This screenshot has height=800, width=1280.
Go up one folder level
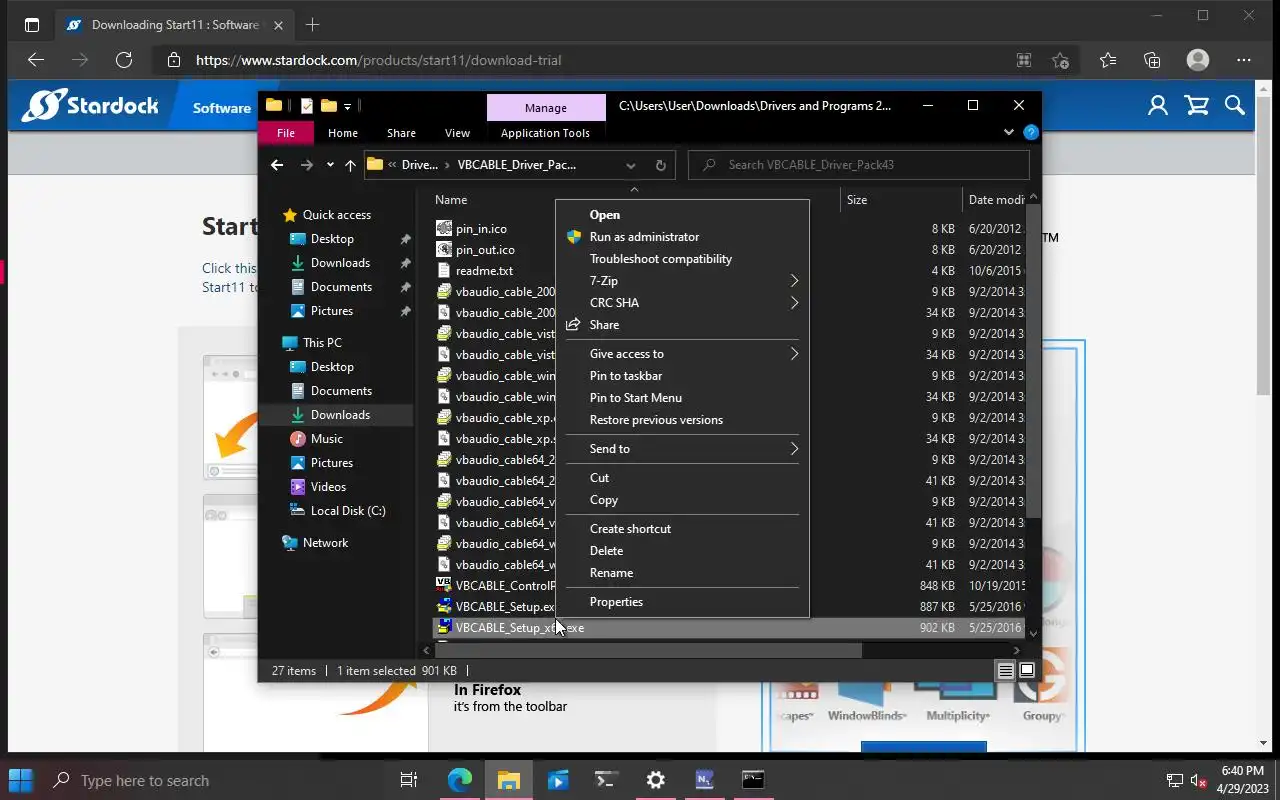click(350, 165)
